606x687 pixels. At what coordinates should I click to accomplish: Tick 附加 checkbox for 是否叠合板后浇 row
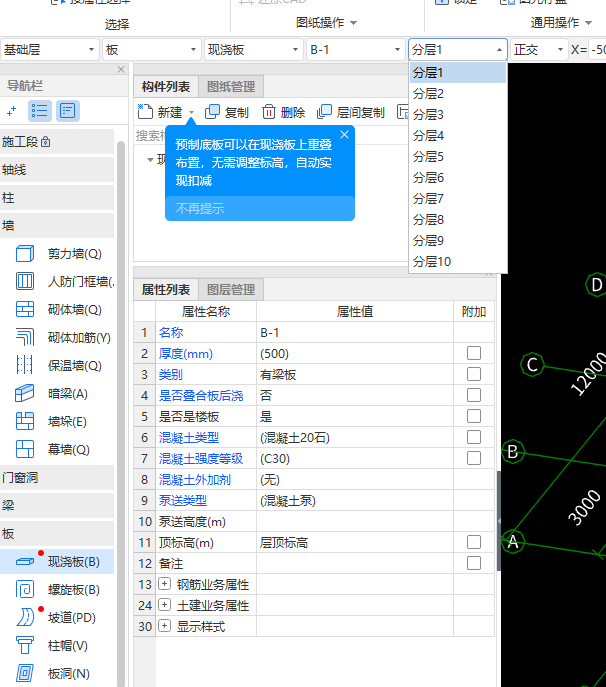[x=474, y=395]
